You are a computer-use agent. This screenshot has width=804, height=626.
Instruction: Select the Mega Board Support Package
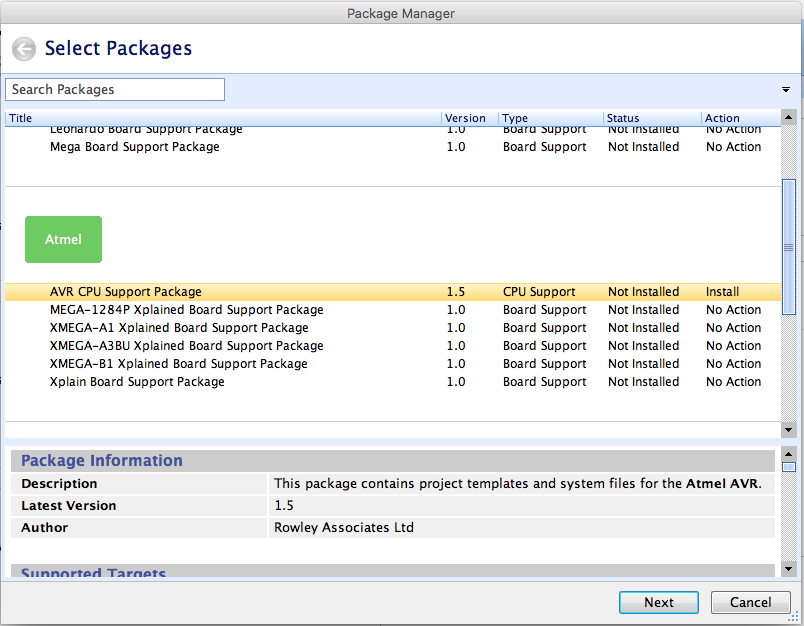coord(135,147)
